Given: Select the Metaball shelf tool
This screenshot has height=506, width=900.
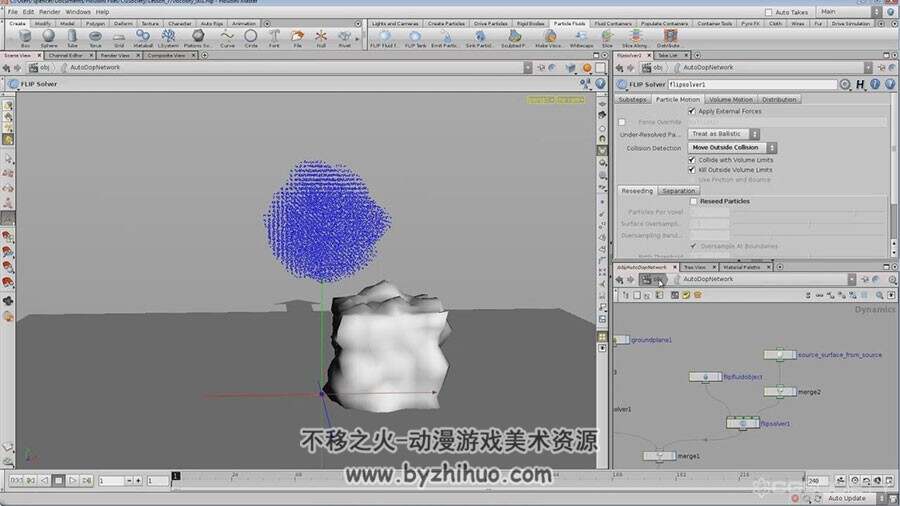Looking at the screenshot, I should [x=143, y=38].
